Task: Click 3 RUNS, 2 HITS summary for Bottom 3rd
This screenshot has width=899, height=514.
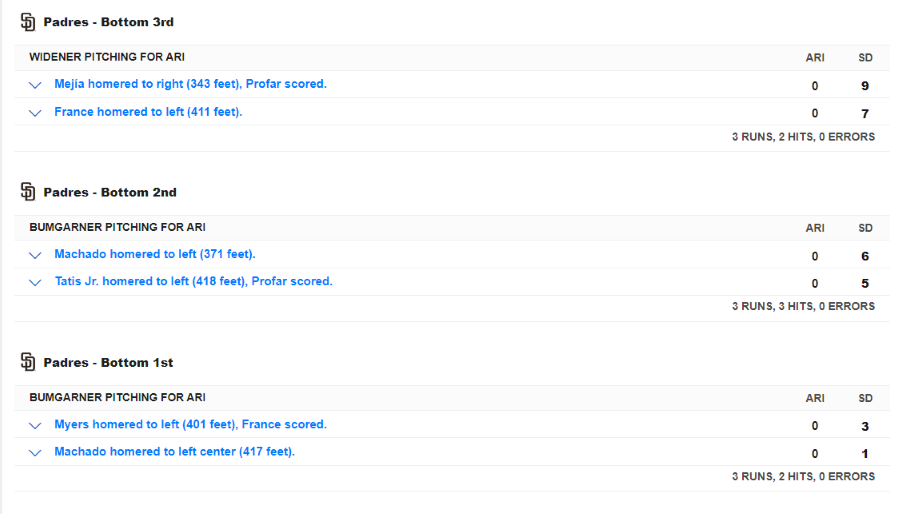Action: pos(803,137)
